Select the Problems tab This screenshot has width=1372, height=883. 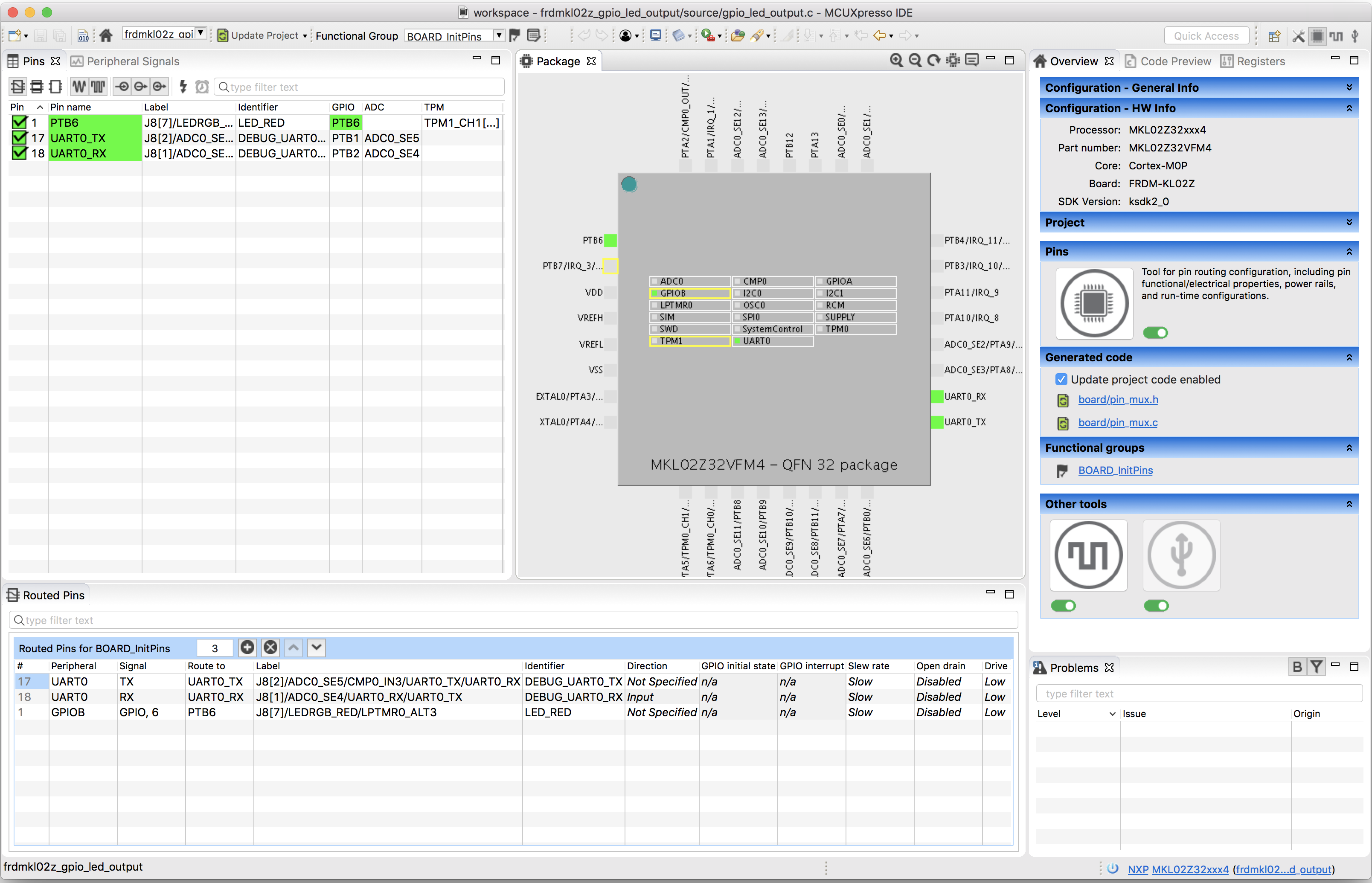(x=1073, y=668)
